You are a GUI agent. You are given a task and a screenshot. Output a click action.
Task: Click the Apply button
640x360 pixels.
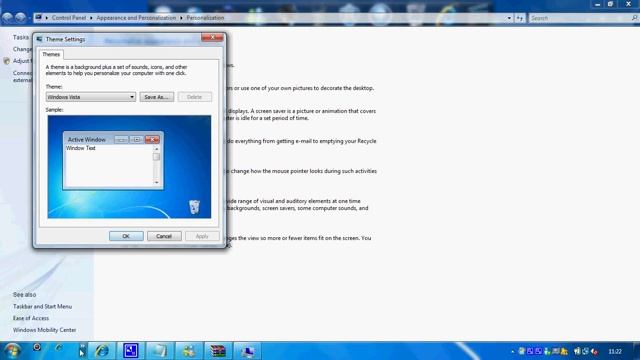tap(202, 236)
